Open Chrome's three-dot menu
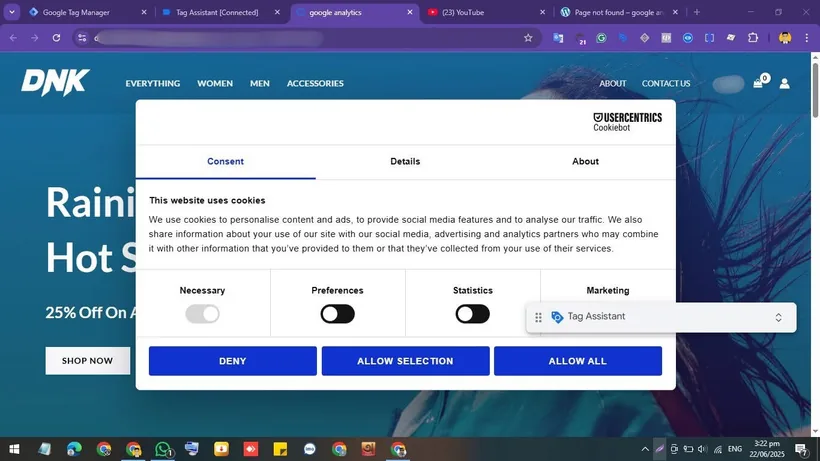The width and height of the screenshot is (820, 461). (x=806, y=38)
